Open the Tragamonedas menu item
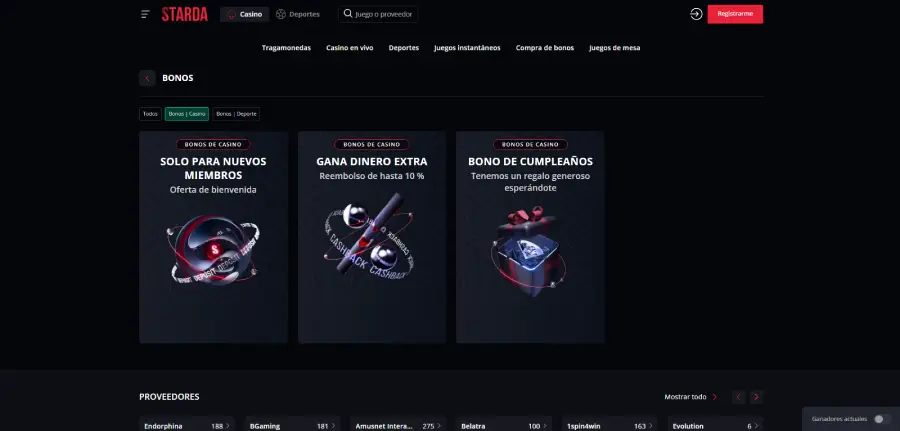Viewport: 900px width, 431px height. tap(286, 48)
